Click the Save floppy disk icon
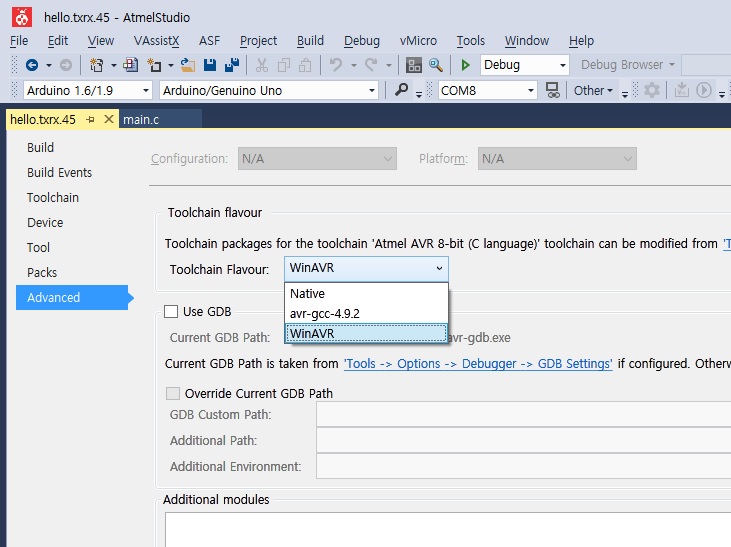731x547 pixels. (x=210, y=65)
